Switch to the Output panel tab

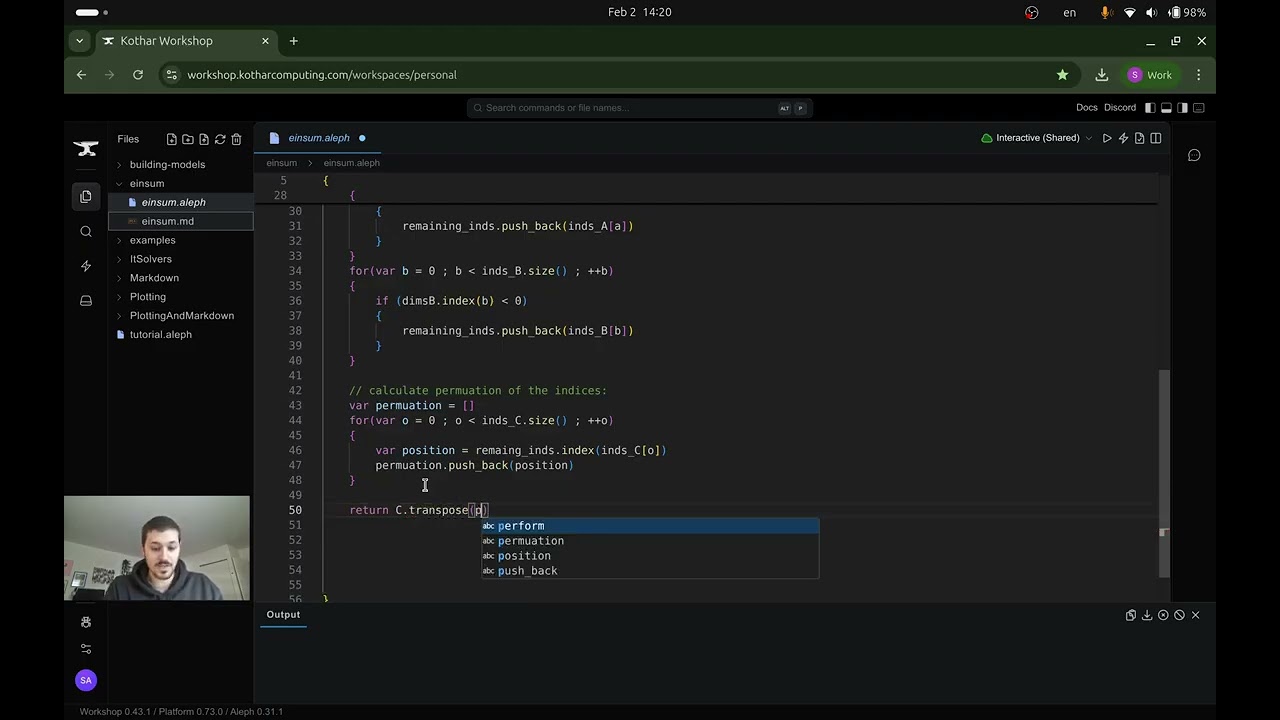point(283,615)
